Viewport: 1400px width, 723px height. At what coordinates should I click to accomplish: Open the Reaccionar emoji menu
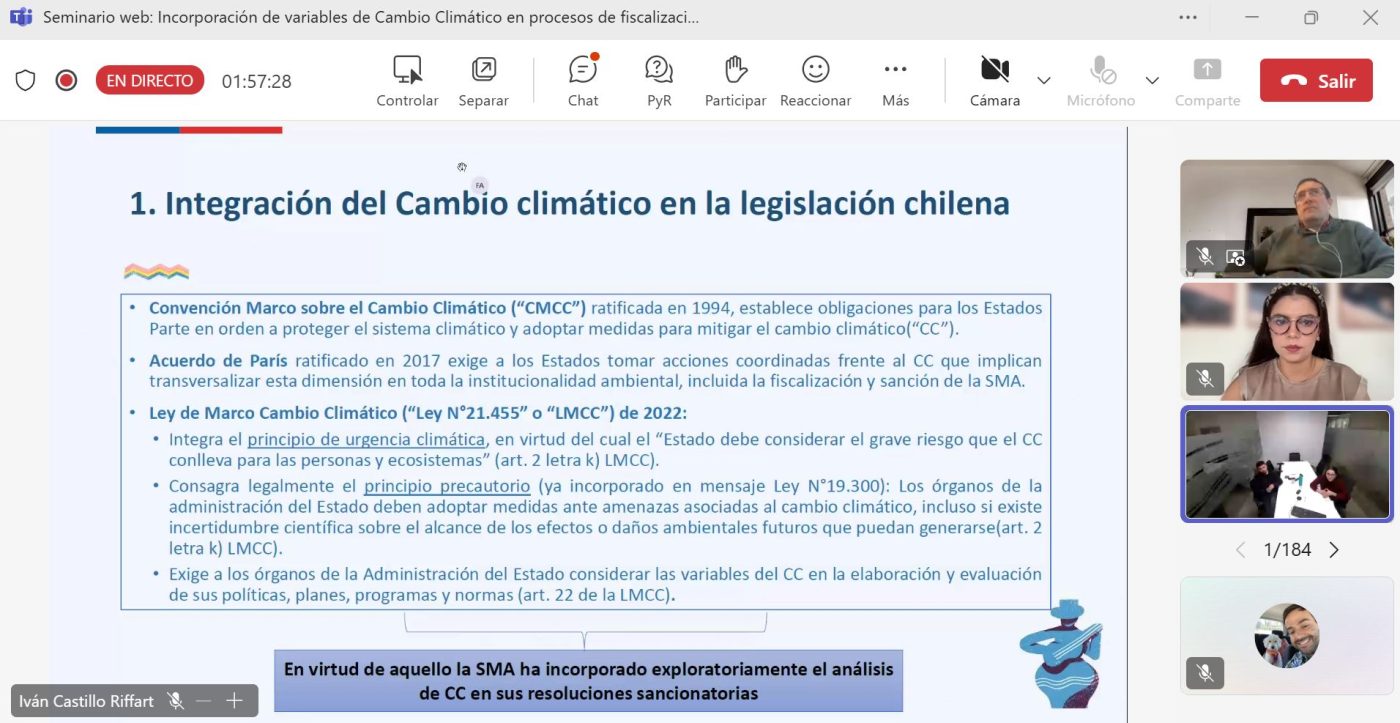(x=815, y=81)
